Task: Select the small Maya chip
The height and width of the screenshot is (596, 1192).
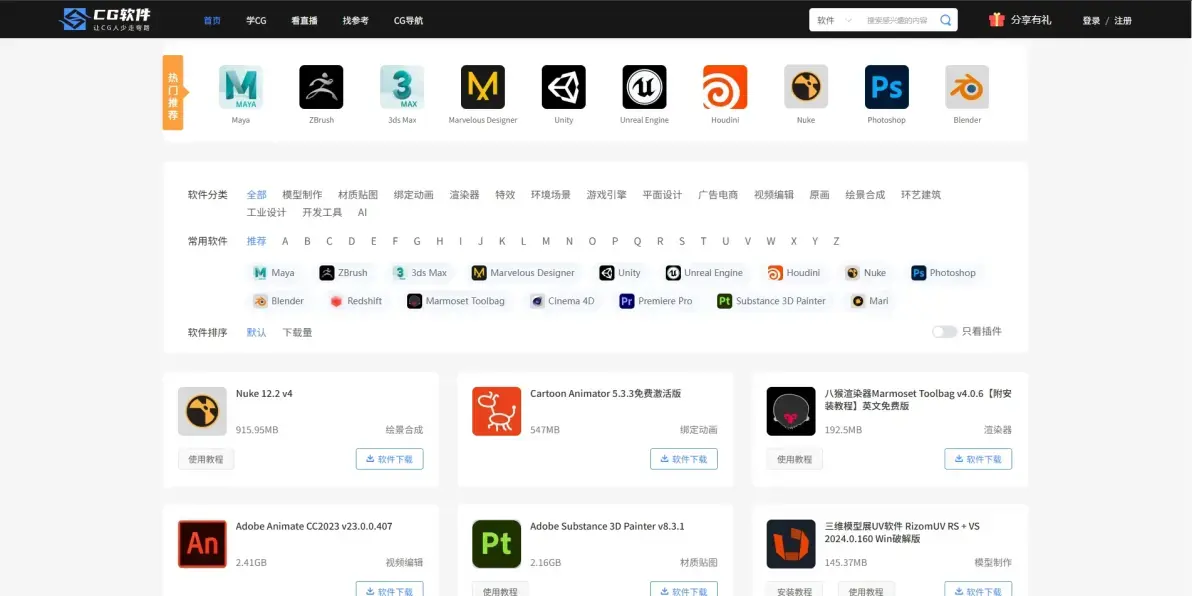Action: (274, 273)
